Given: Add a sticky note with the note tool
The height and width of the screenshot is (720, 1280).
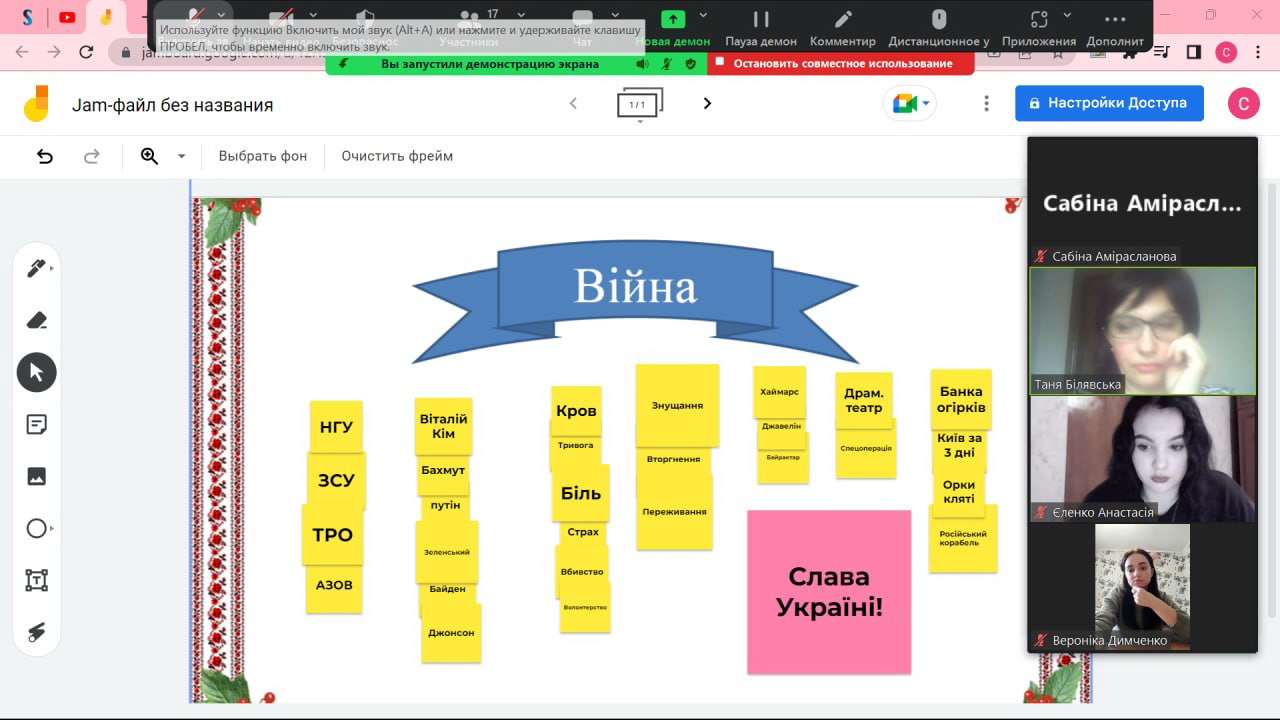Looking at the screenshot, I should [36, 425].
